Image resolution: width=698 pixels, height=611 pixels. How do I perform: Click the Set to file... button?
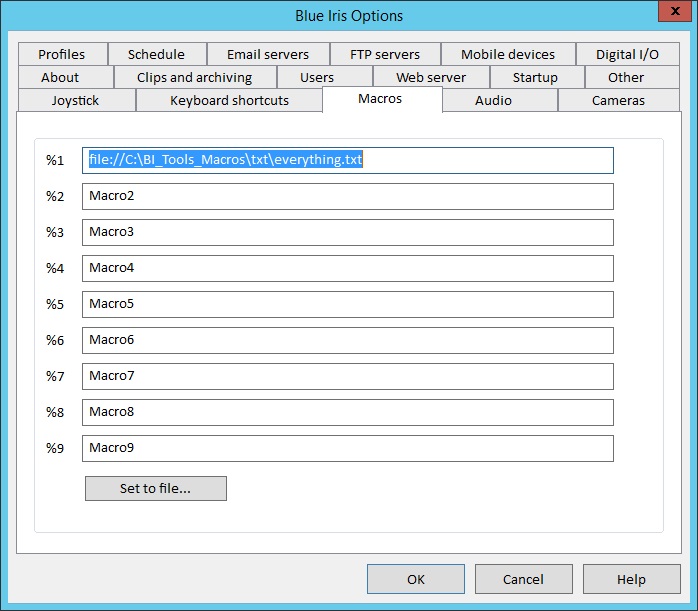(x=156, y=489)
